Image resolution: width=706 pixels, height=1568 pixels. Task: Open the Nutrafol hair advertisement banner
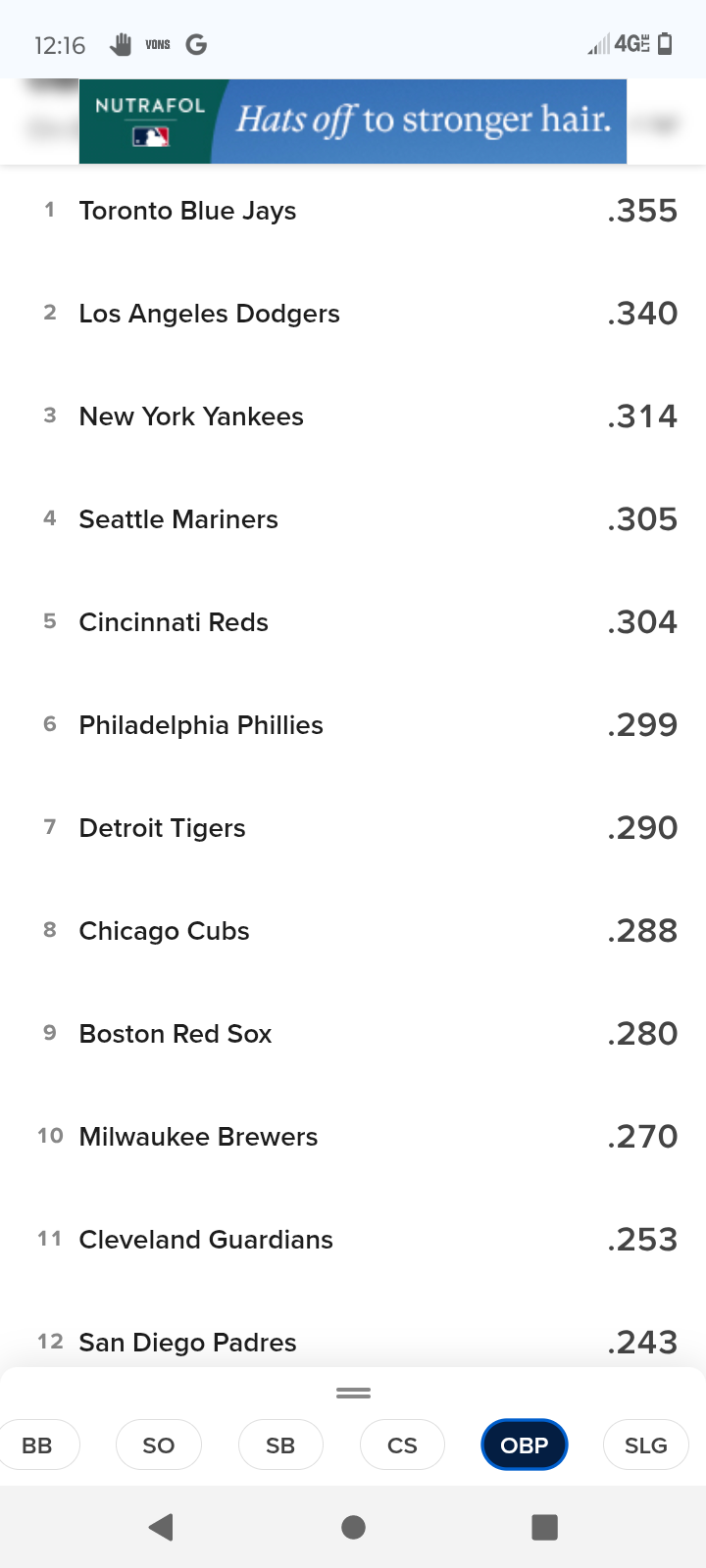coord(353,121)
